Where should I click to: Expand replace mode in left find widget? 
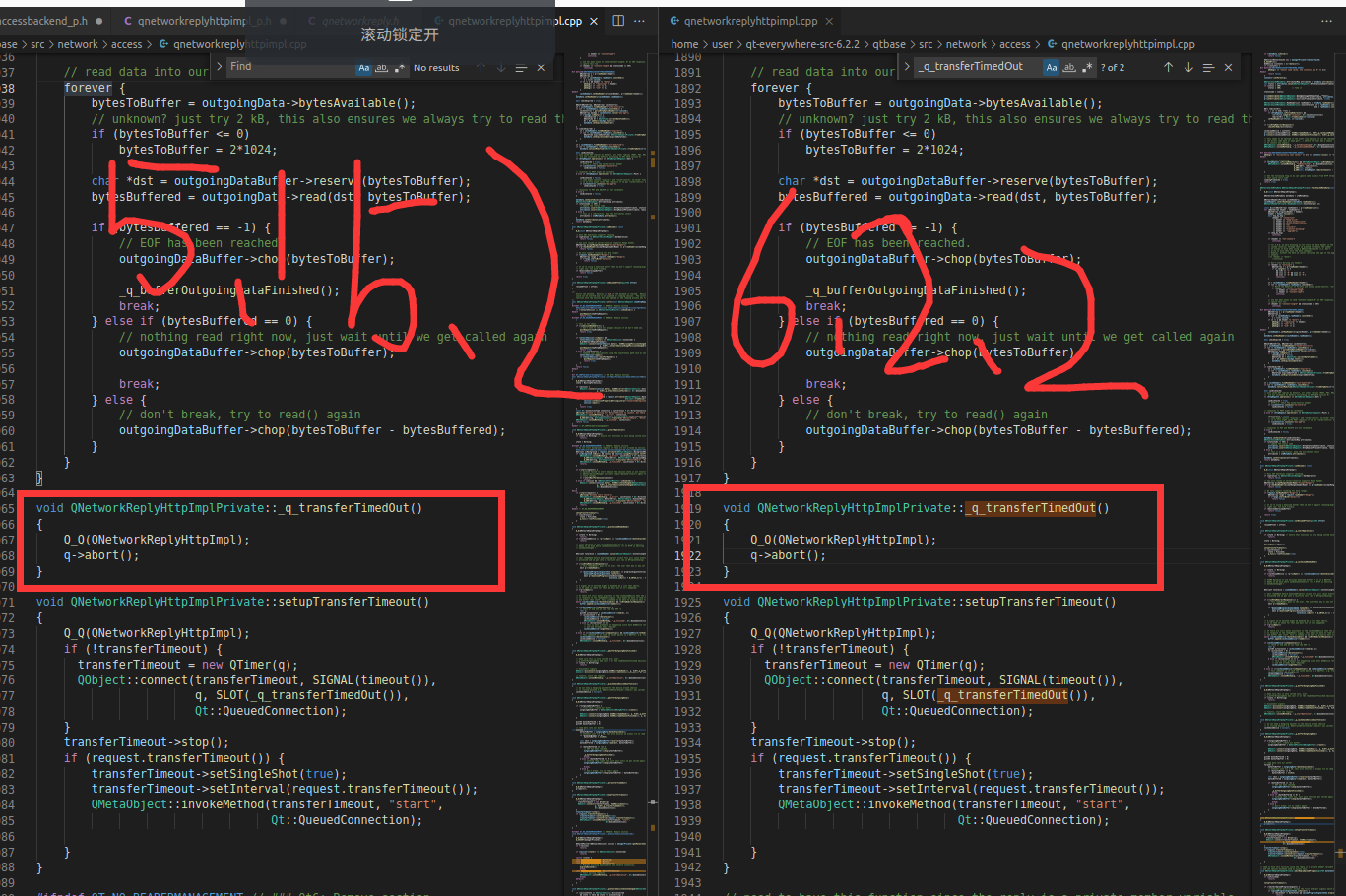point(219,67)
